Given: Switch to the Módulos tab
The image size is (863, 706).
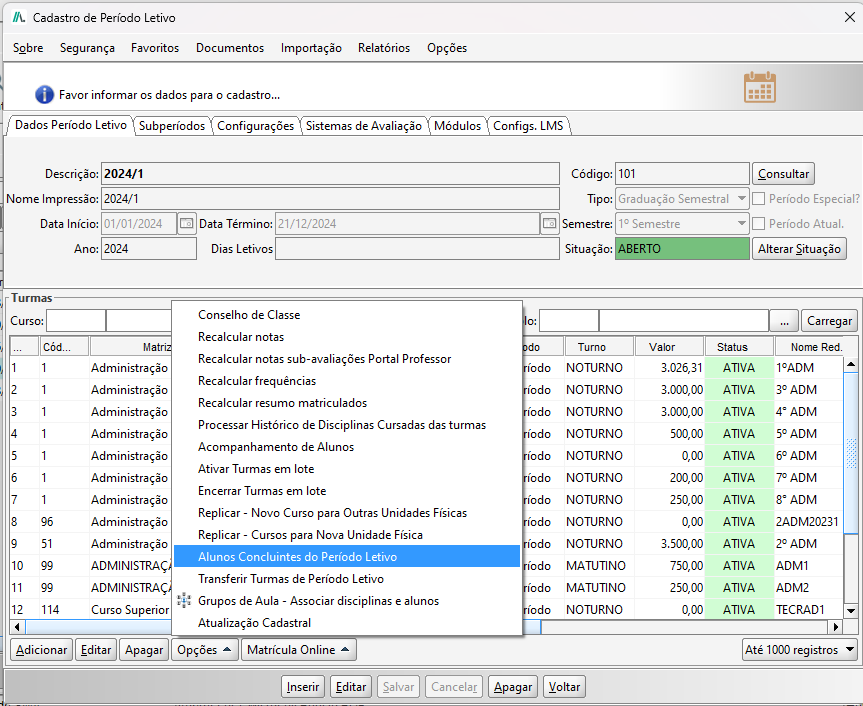Looking at the screenshot, I should coord(457,126).
